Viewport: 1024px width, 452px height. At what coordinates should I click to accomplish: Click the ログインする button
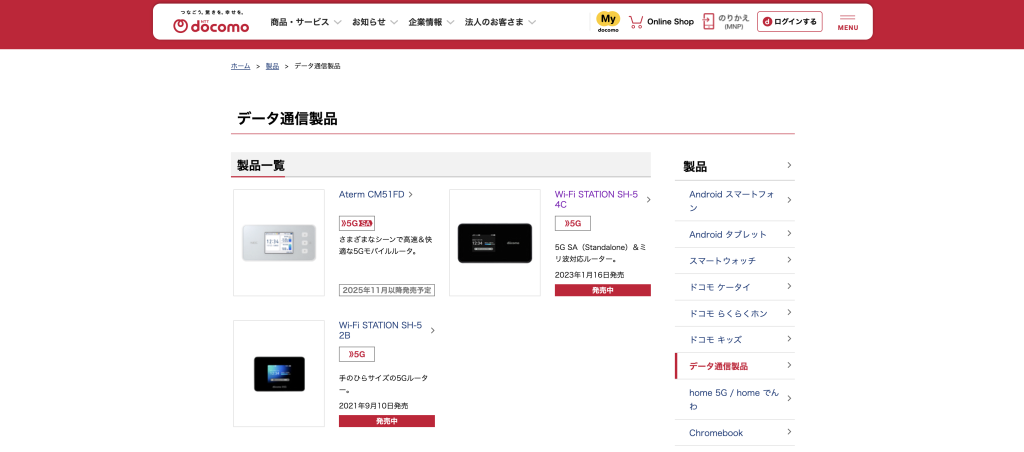(x=790, y=22)
